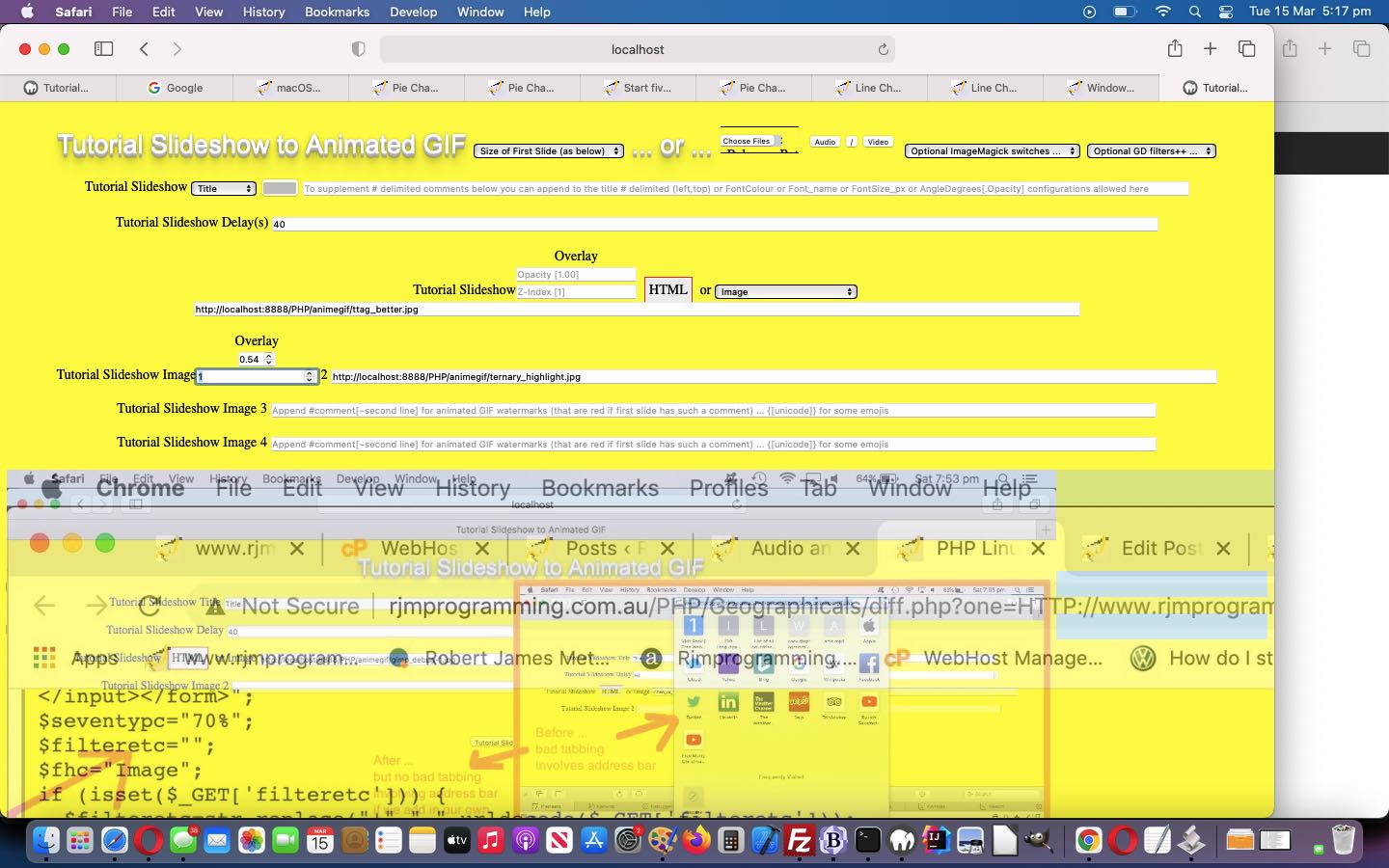This screenshot has width=1389, height=868.
Task: Open Music app in the Dock
Action: pyautogui.click(x=491, y=841)
